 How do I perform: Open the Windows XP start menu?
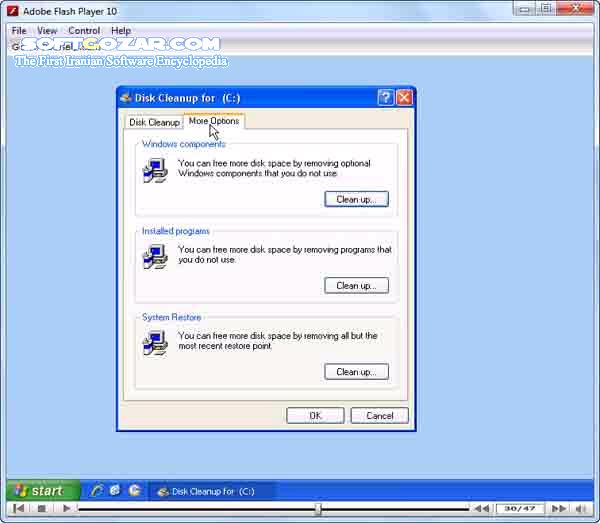43,490
